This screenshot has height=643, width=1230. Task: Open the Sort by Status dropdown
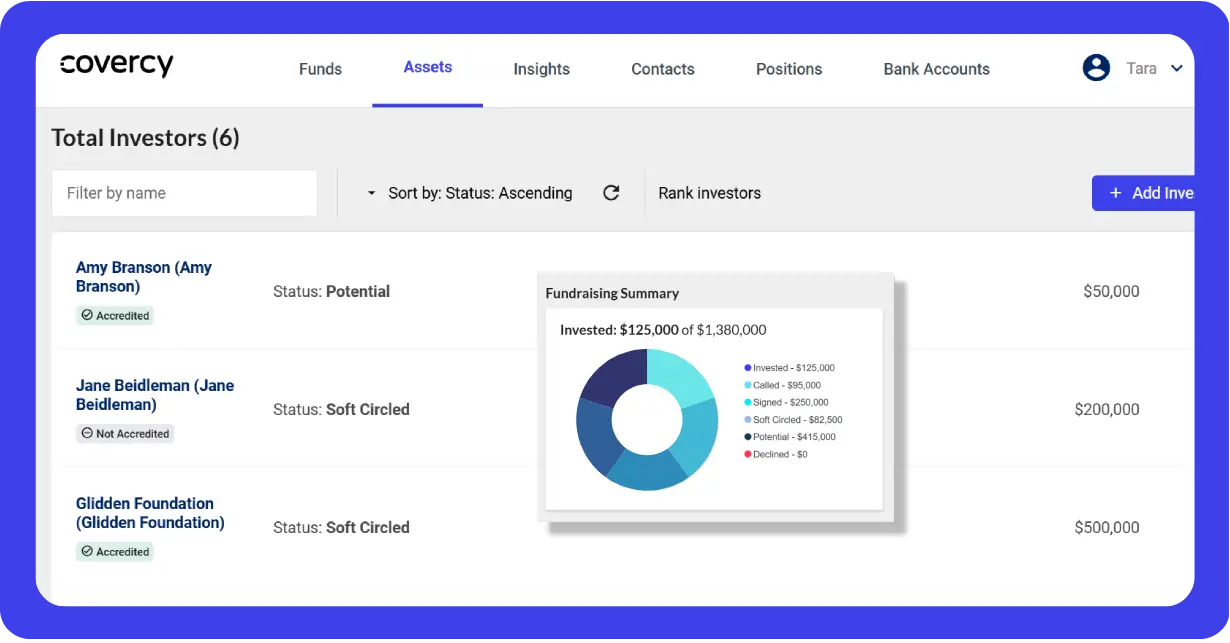pyautogui.click(x=480, y=193)
